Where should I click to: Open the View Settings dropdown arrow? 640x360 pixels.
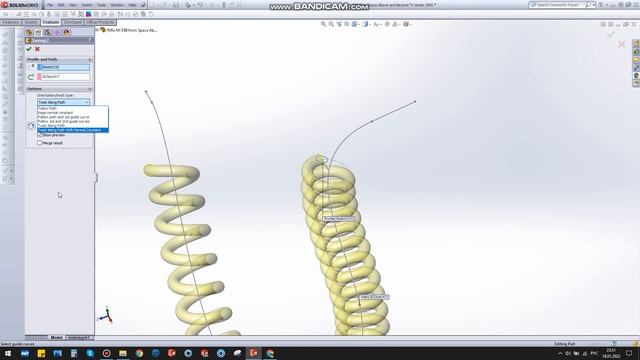coord(411,24)
